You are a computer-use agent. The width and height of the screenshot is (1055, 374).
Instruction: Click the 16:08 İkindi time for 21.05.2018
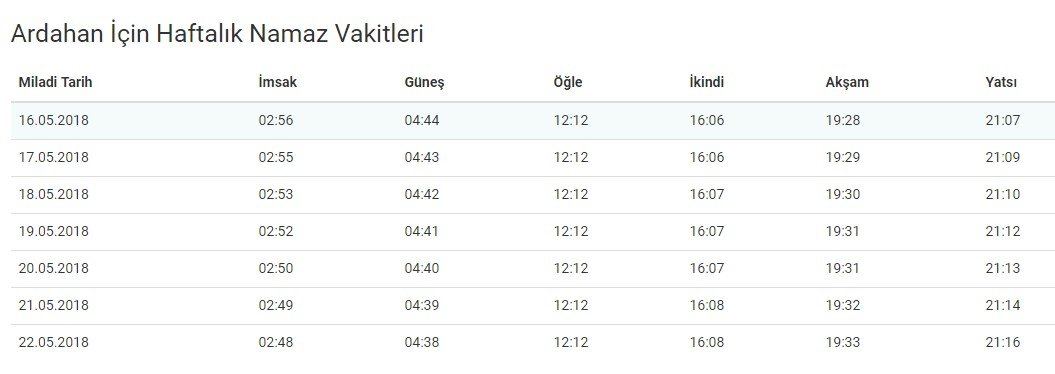click(707, 305)
